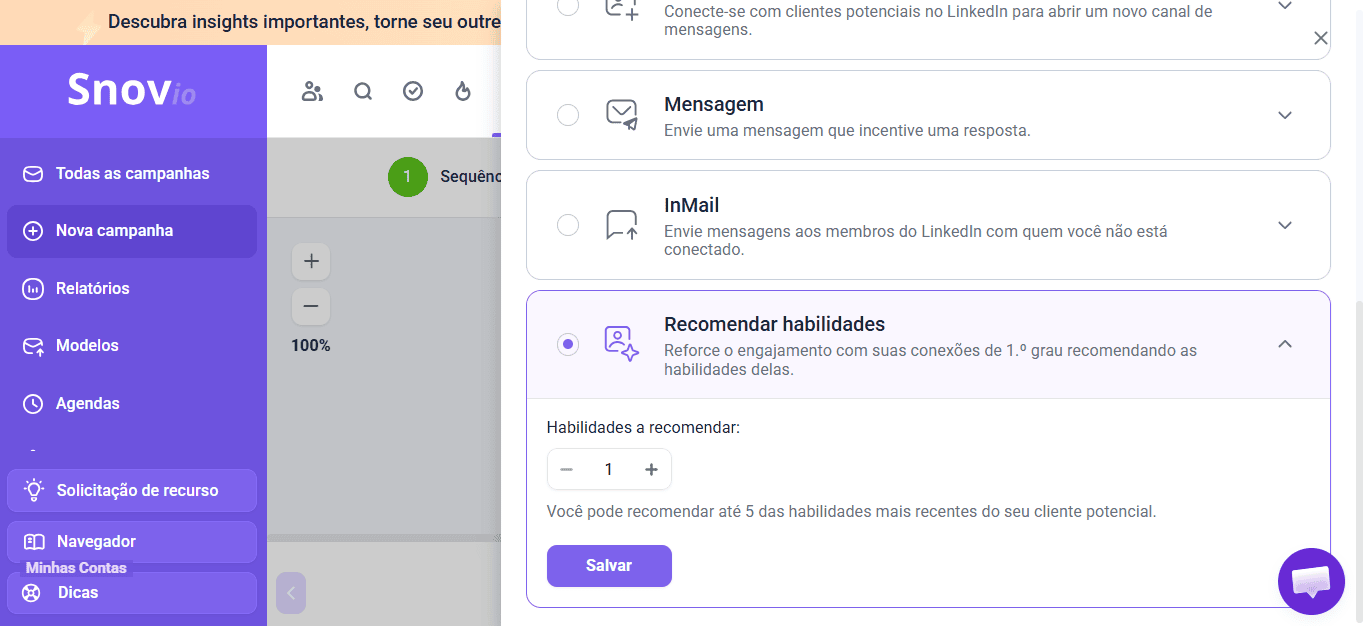This screenshot has height=626, width=1363.
Task: Go to Relatórios in the sidebar
Action: (x=132, y=288)
